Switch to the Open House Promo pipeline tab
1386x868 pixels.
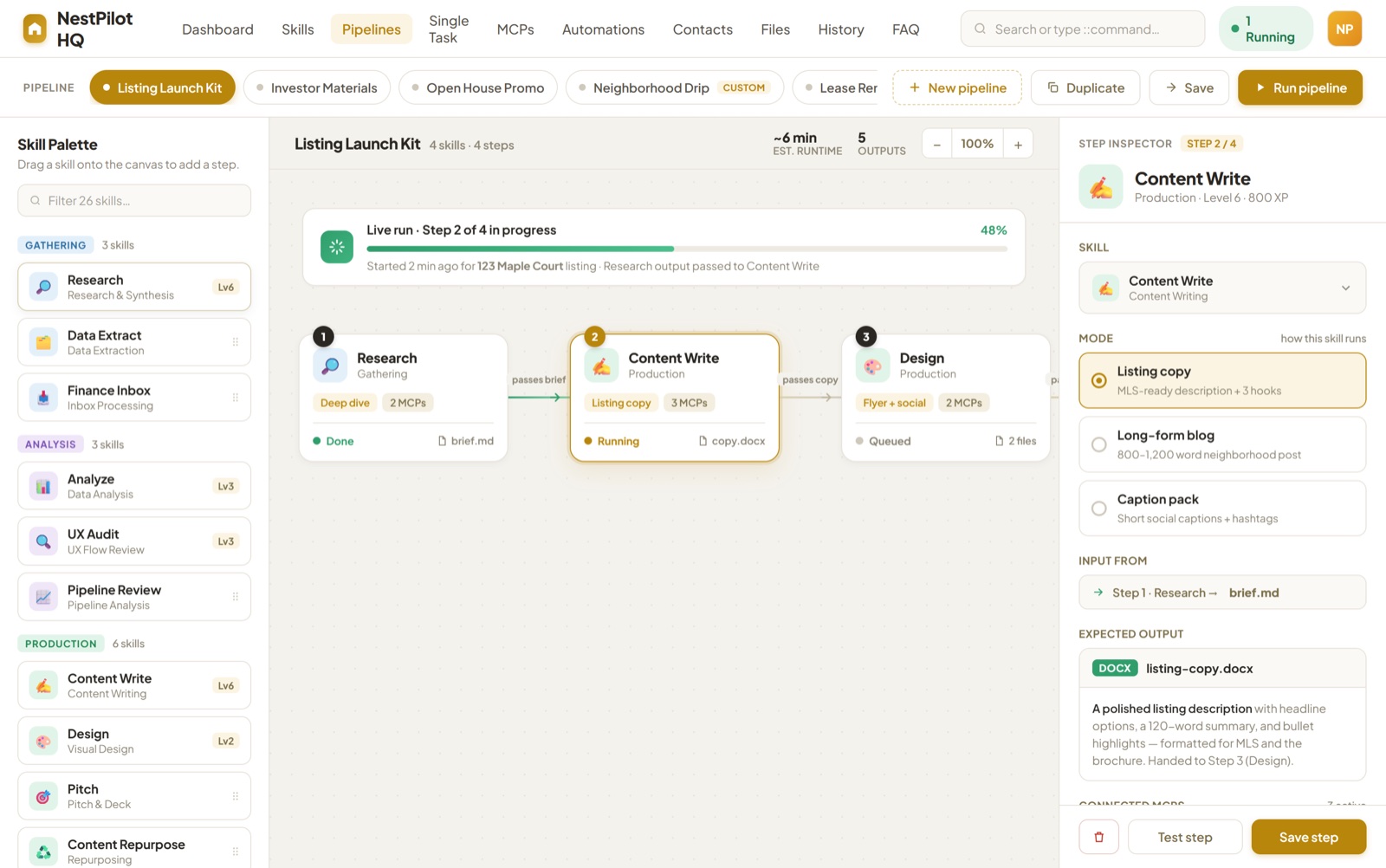478,87
